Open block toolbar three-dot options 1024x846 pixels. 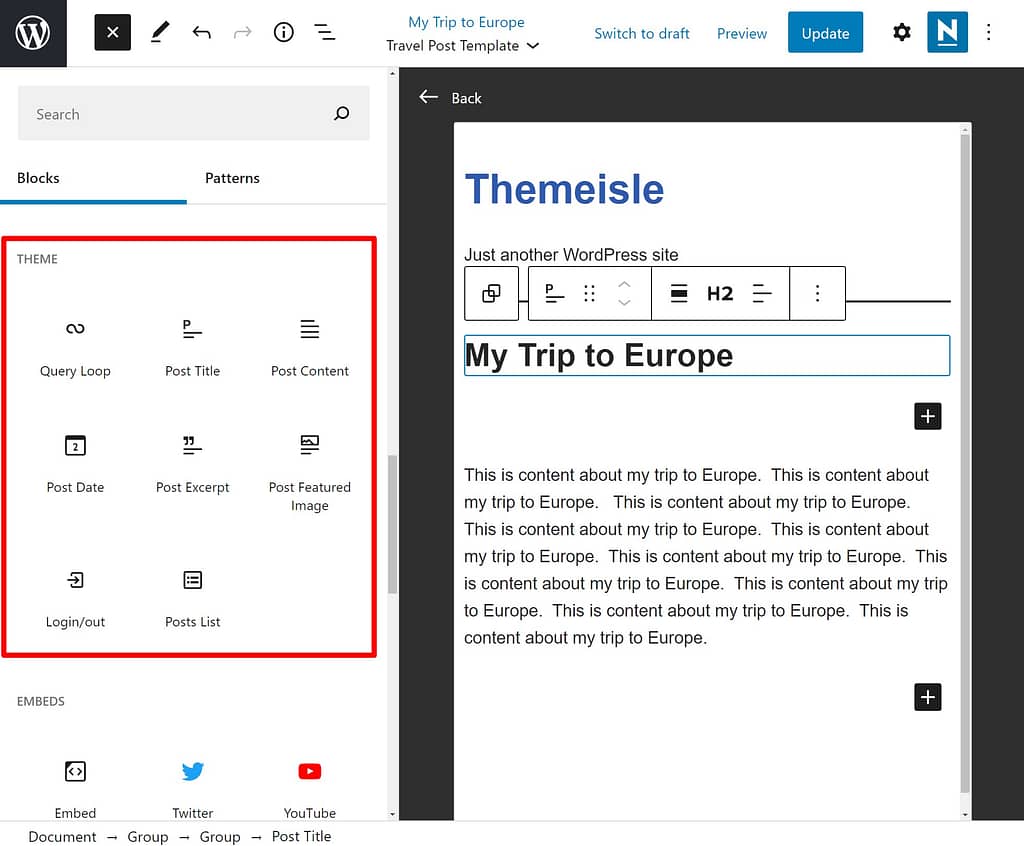817,293
